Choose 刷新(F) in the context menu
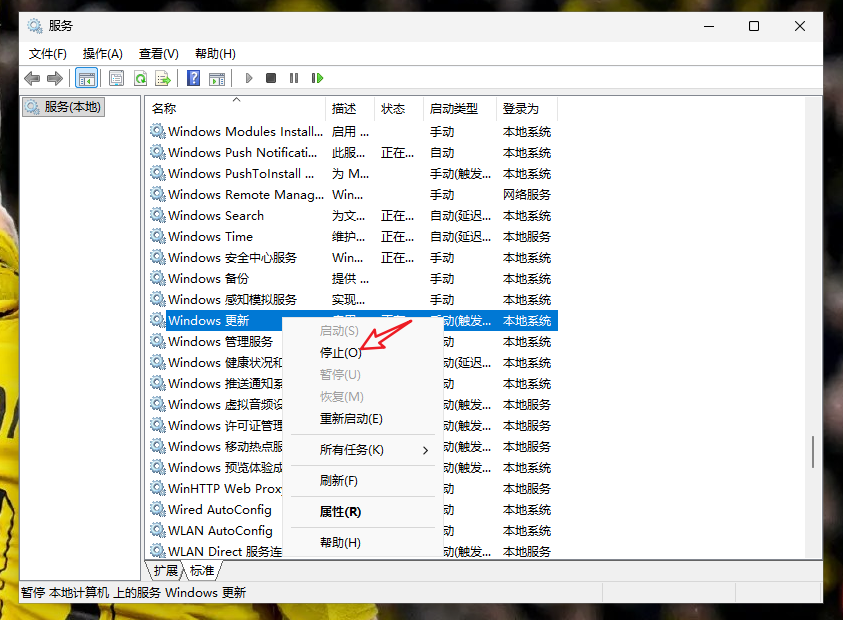This screenshot has height=620, width=843. click(x=362, y=481)
